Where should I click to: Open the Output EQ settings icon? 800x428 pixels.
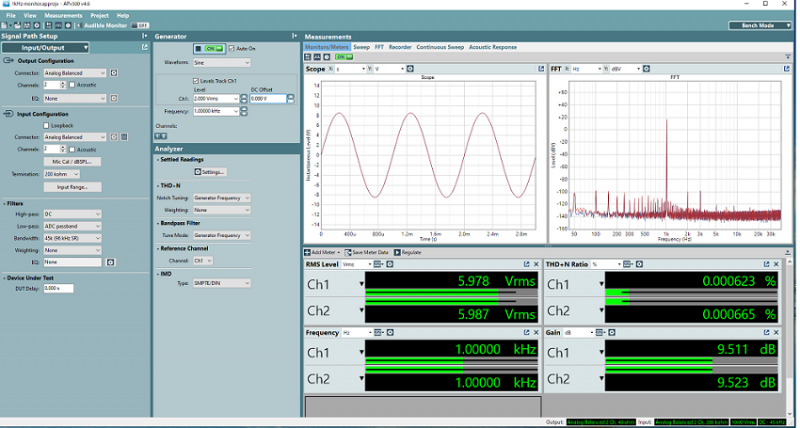pos(114,98)
